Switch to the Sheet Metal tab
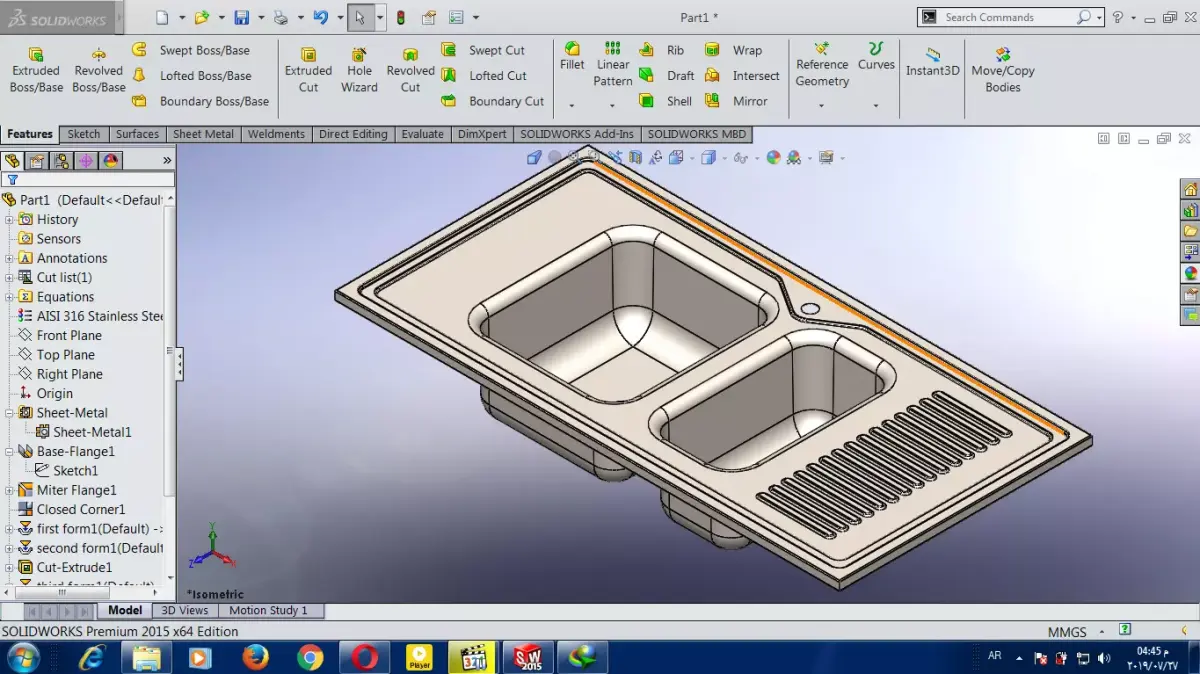Viewport: 1200px width, 674px height. [203, 134]
